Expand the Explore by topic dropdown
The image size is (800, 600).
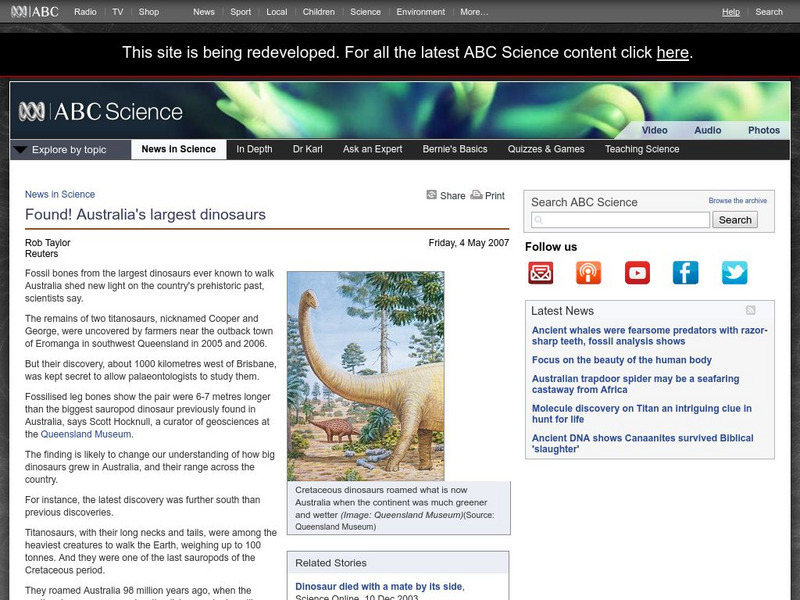70,149
